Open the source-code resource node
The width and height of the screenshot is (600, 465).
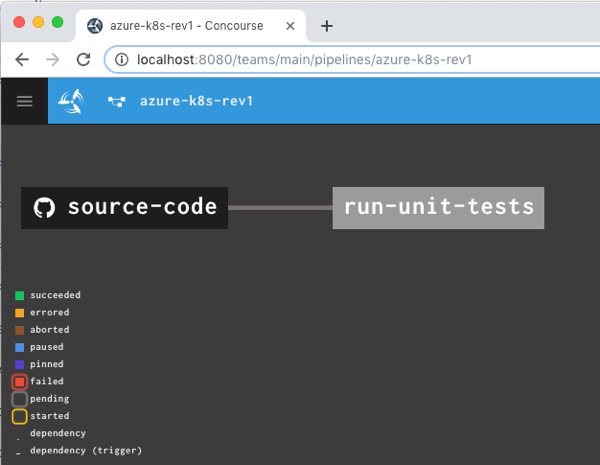(141, 207)
